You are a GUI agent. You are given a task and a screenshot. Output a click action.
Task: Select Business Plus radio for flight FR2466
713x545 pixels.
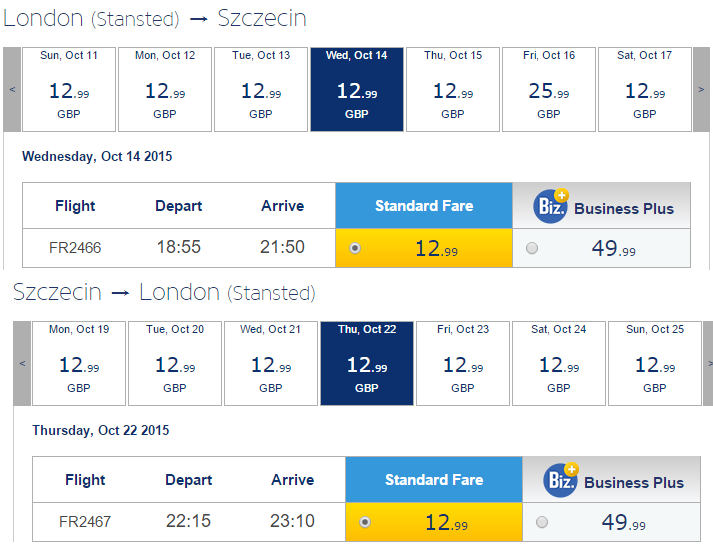[x=532, y=248]
